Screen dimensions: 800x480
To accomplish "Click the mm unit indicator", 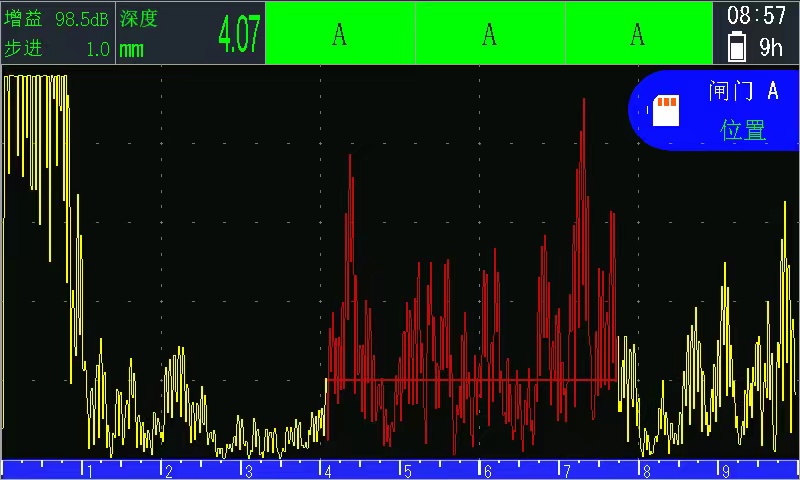I will pyautogui.click(x=131, y=48).
